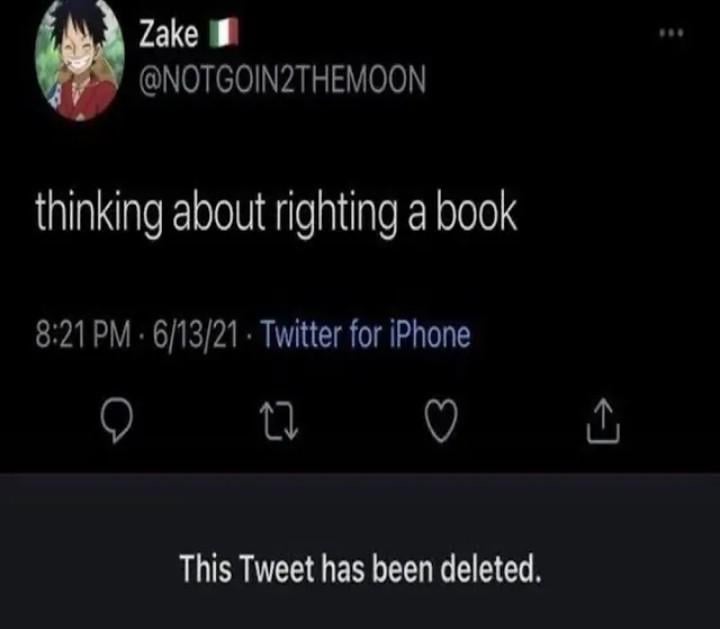Screen dimensions: 720x629
Task: Open profile via the display name Zake
Action: point(169,34)
